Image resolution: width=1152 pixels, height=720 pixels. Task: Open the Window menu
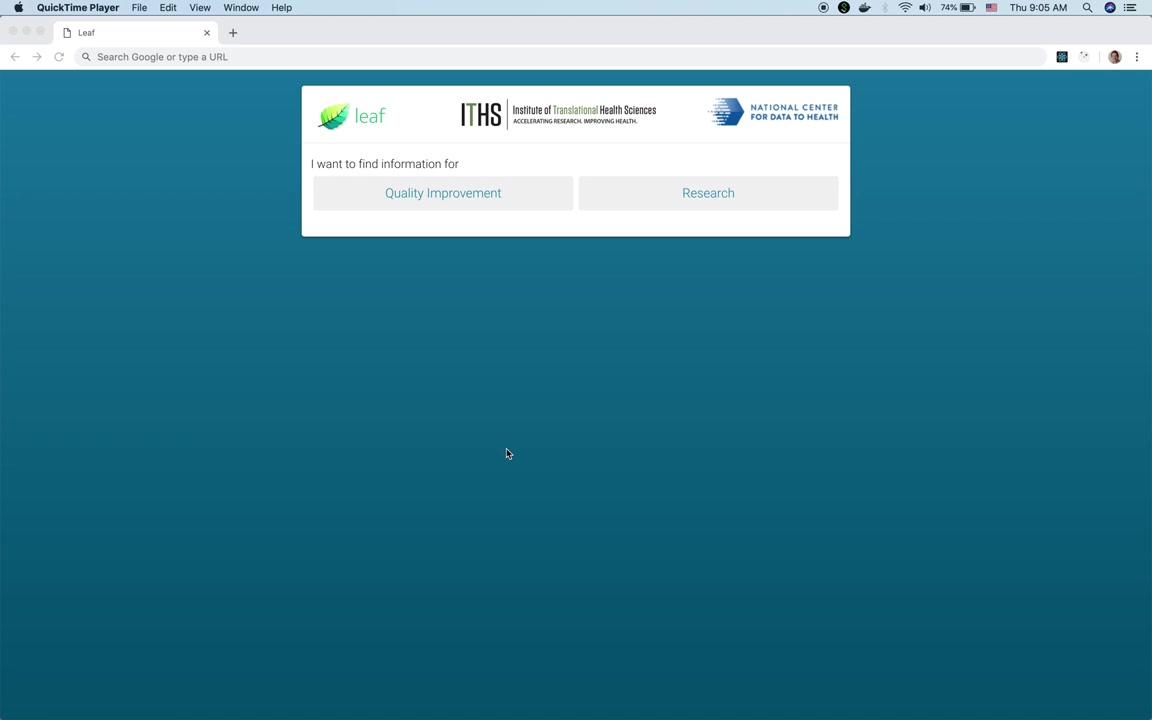pos(241,7)
